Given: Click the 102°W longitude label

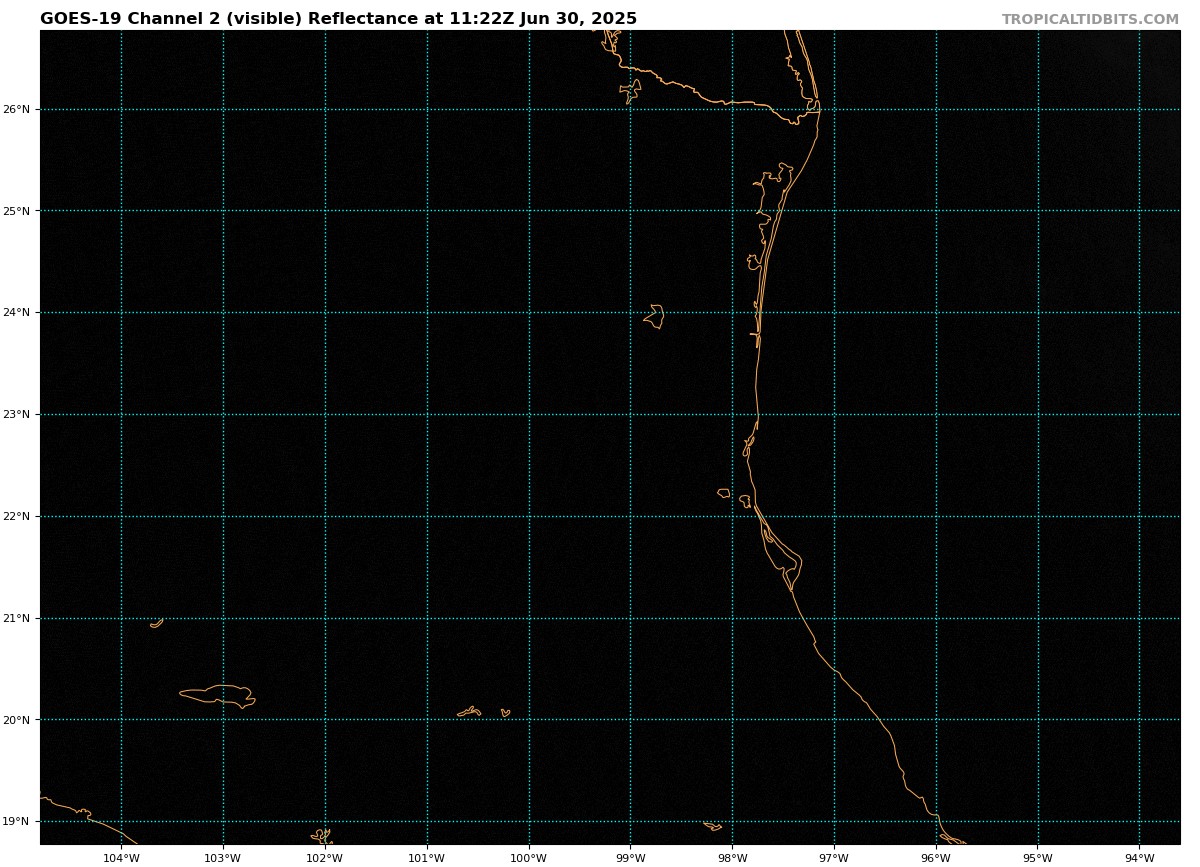Looking at the screenshot, I should coord(325,858).
